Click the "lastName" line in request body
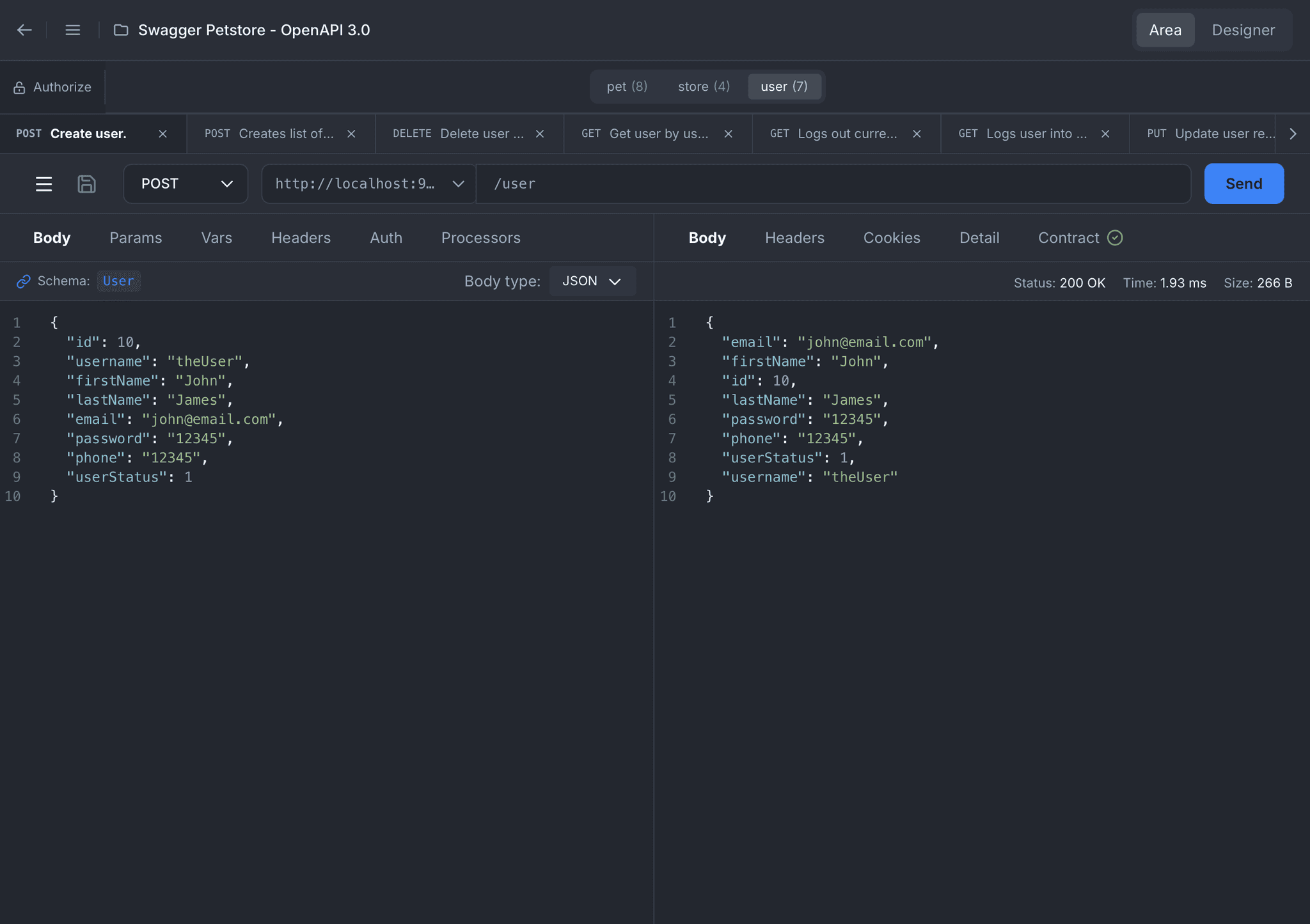This screenshot has width=1310, height=924. point(150,400)
